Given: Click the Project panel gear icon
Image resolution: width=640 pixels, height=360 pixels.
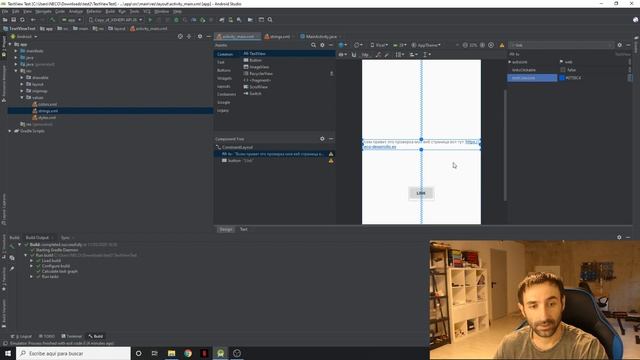Looking at the screenshot, I should [200, 36].
